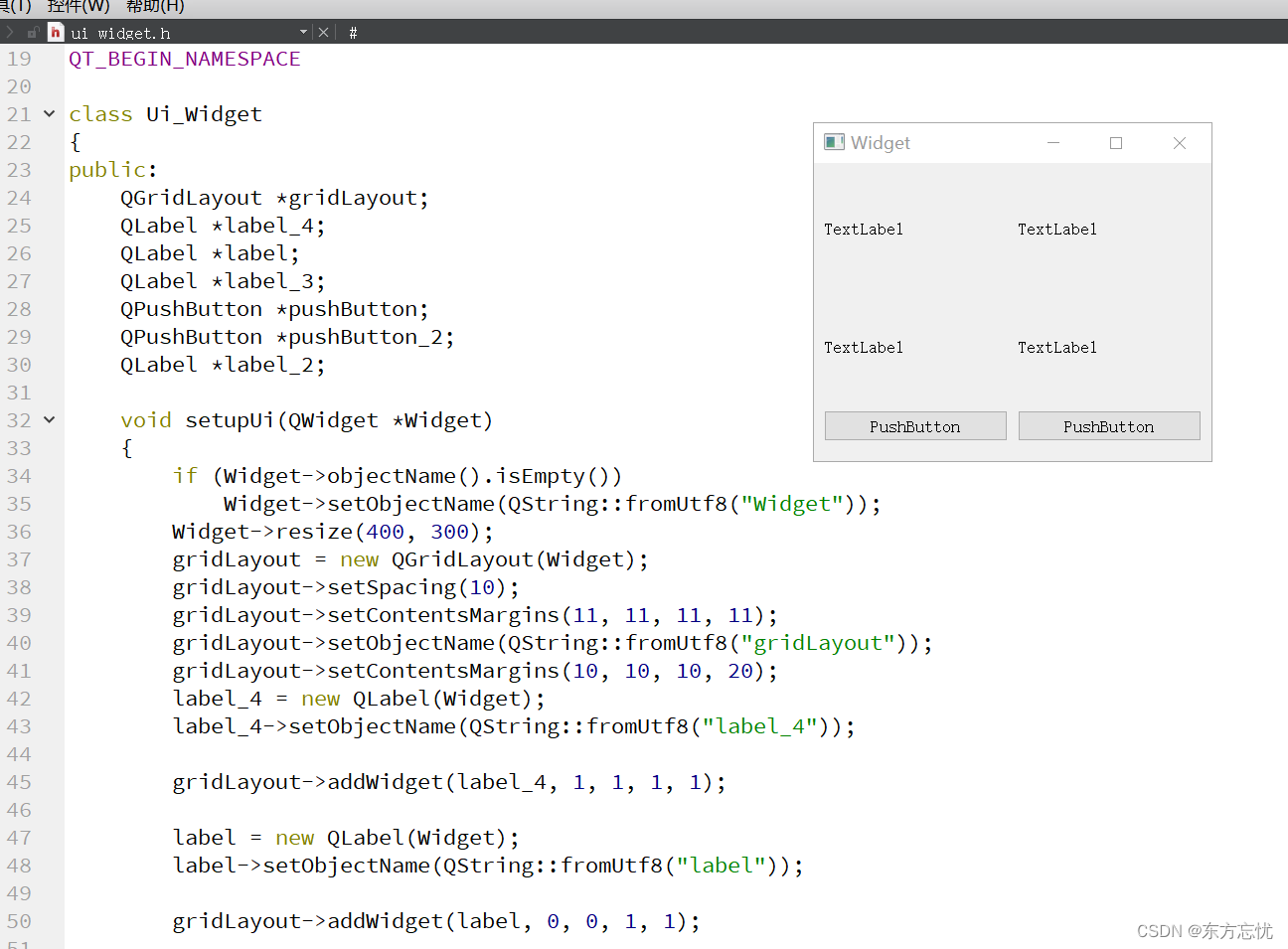Minimize the Widget window
The image size is (1288, 949).
(x=1053, y=143)
